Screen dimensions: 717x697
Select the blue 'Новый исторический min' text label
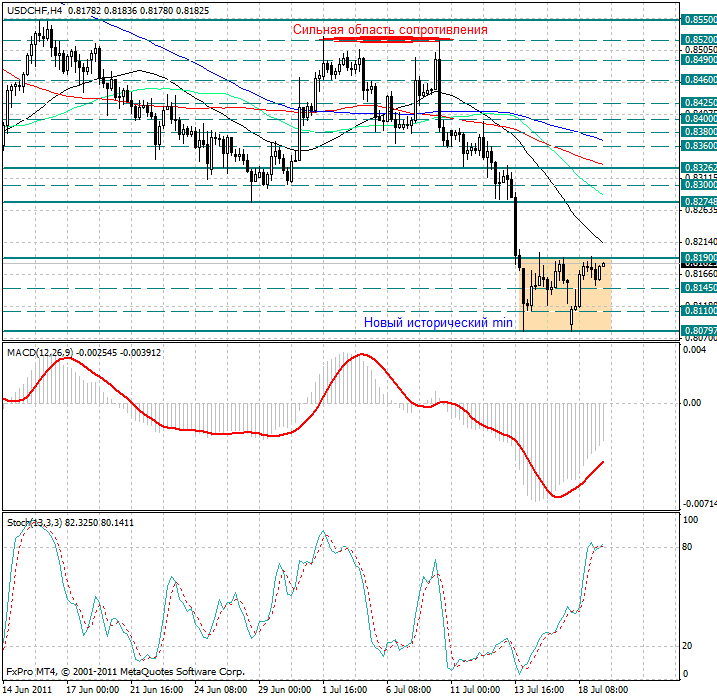point(438,323)
